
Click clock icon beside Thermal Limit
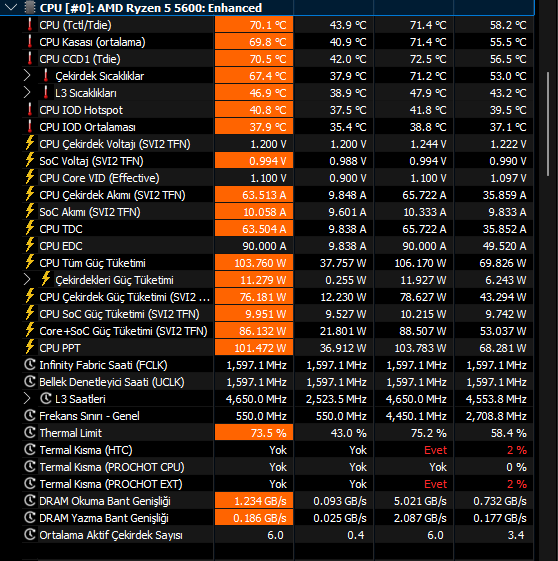click(x=30, y=433)
